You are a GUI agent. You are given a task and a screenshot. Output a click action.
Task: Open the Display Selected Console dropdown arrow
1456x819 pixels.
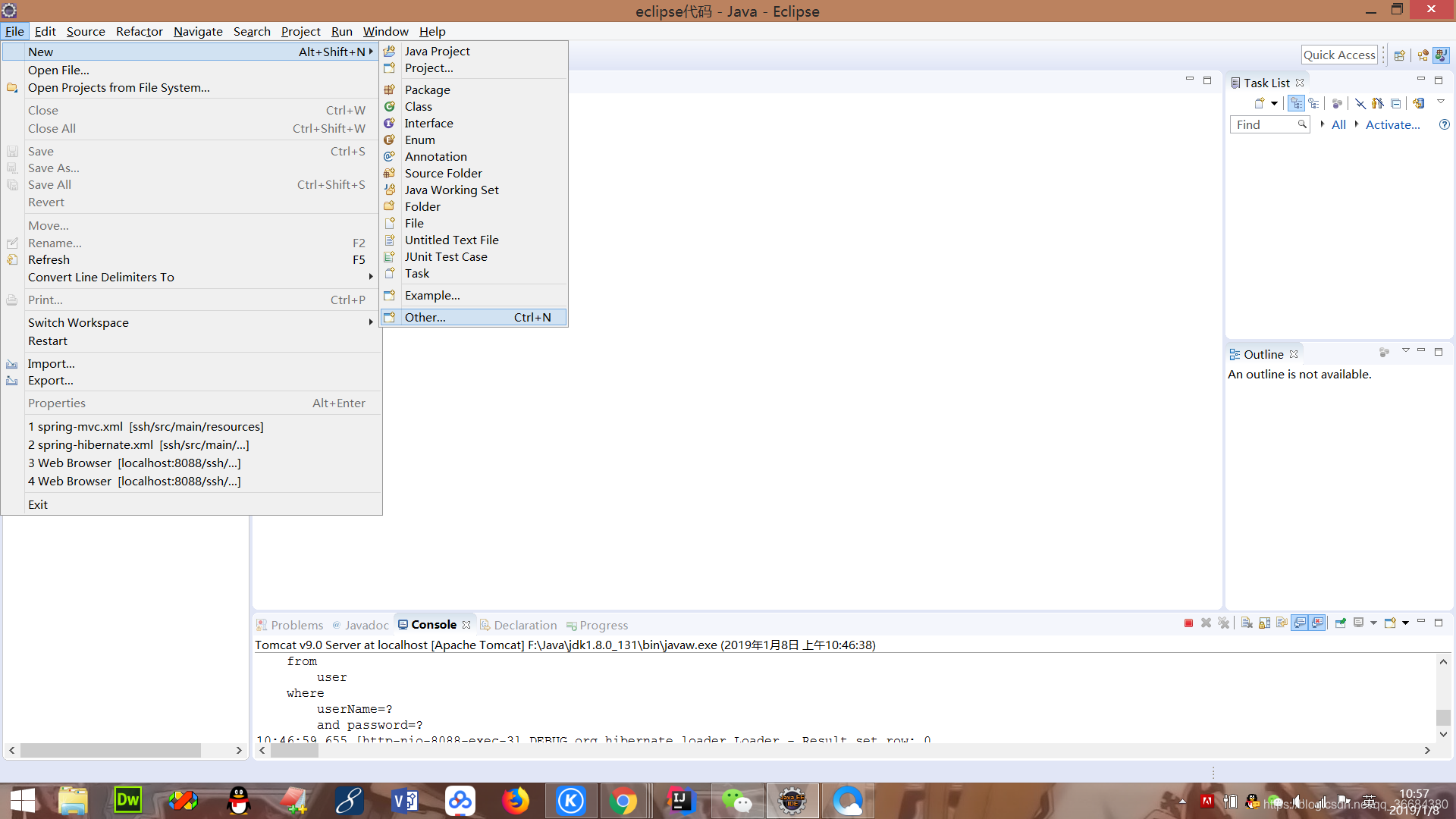[1373, 623]
